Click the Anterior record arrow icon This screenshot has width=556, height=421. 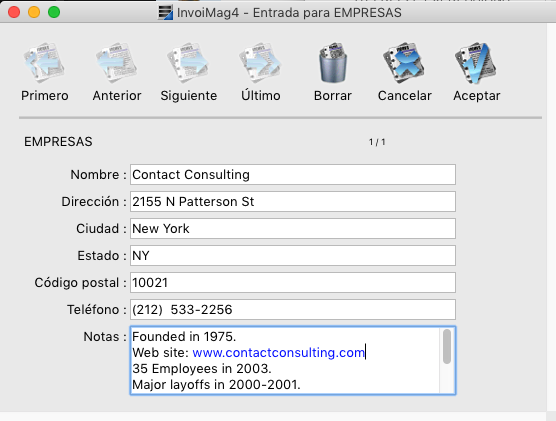117,63
